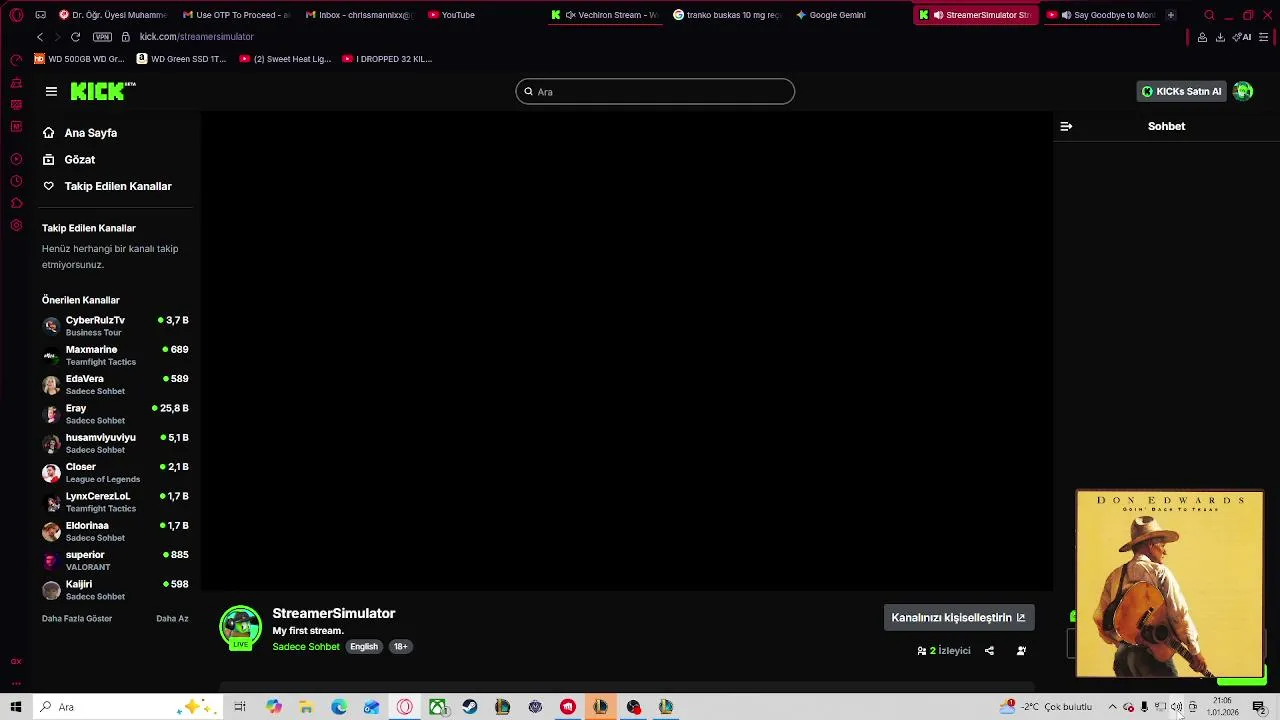Open notification center on taskbar
The height and width of the screenshot is (720, 1280).
1259,707
